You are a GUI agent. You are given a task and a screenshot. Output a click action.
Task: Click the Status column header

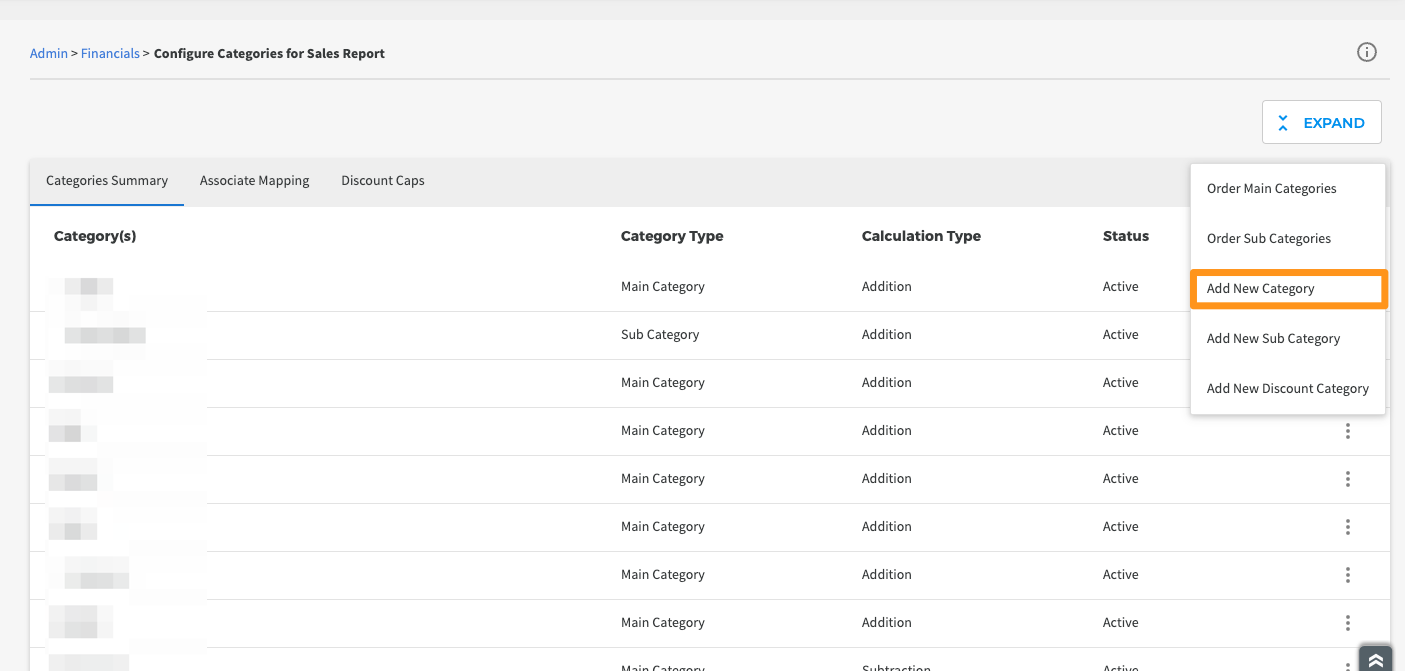[x=1126, y=236]
